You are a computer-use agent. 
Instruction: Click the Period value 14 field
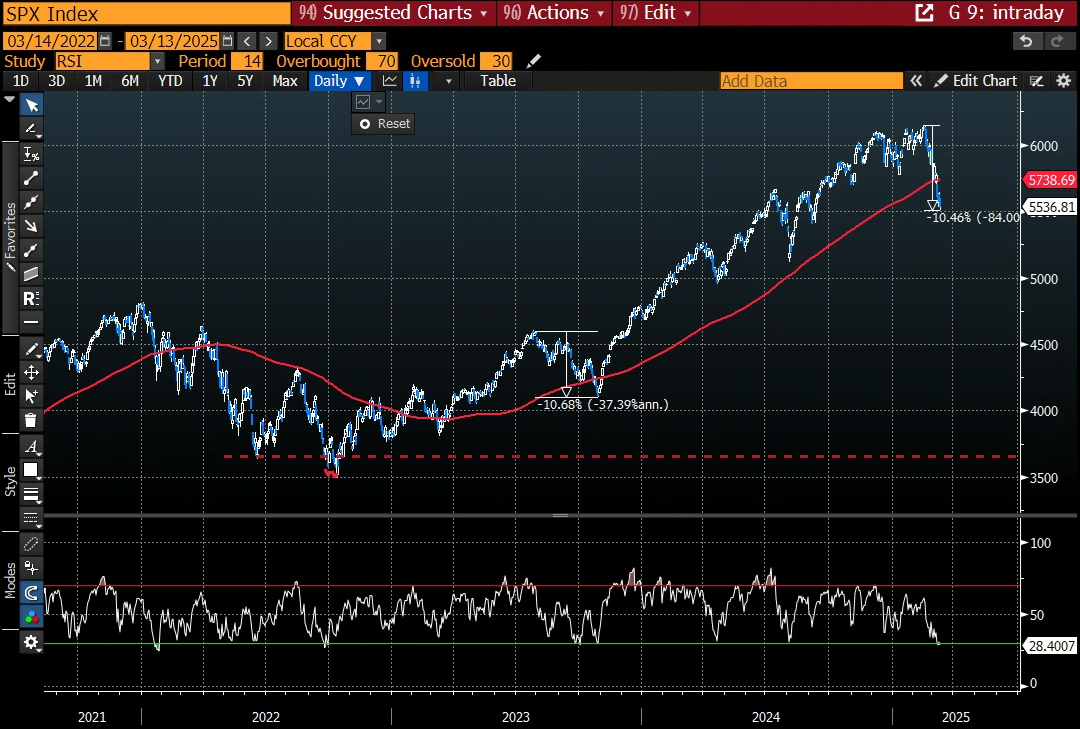[x=247, y=61]
